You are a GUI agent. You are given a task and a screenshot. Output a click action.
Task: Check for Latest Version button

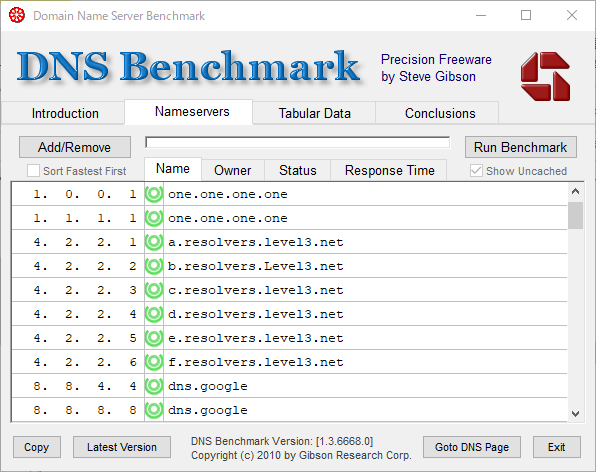point(122,447)
